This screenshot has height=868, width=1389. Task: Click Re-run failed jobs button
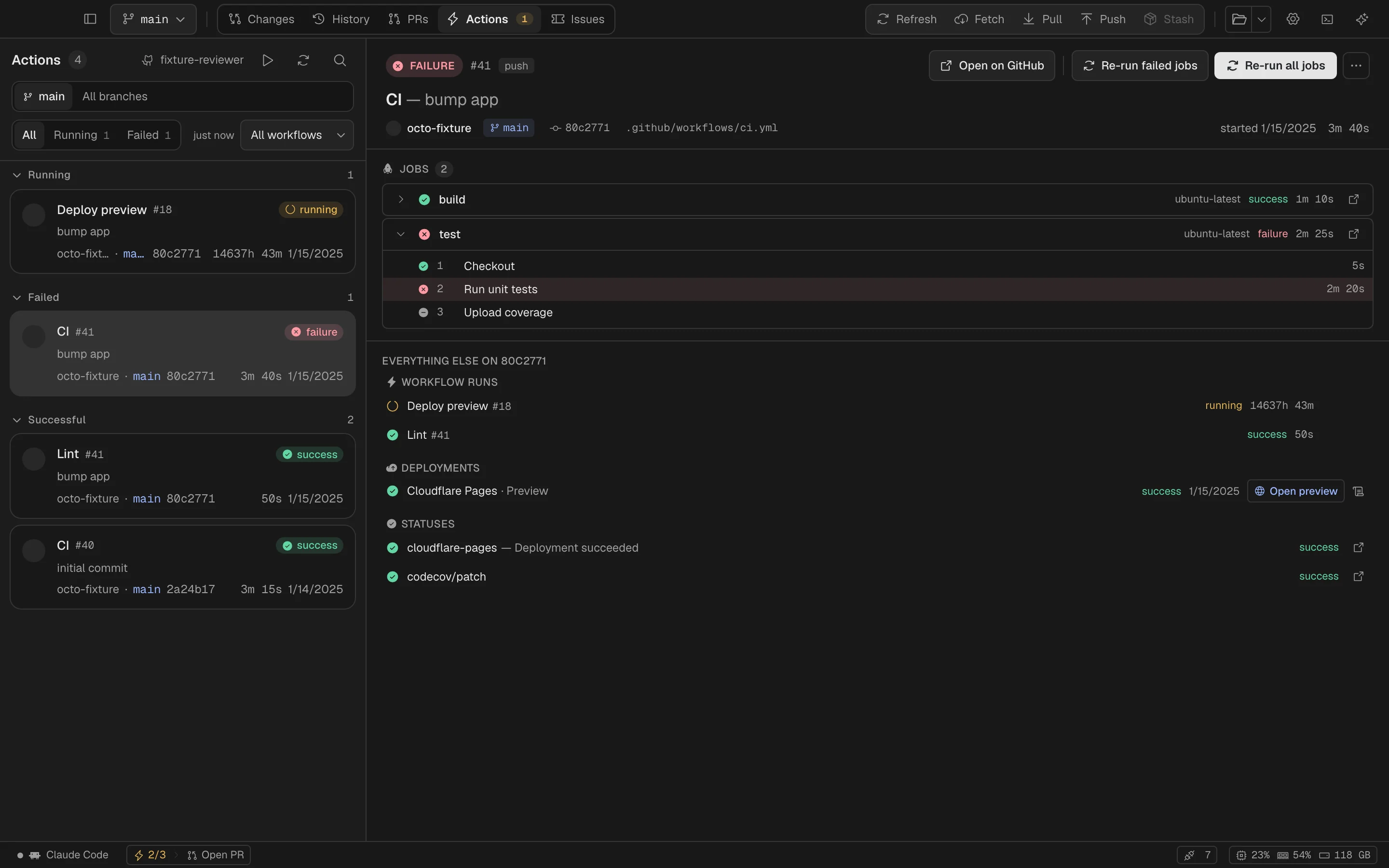point(1140,66)
